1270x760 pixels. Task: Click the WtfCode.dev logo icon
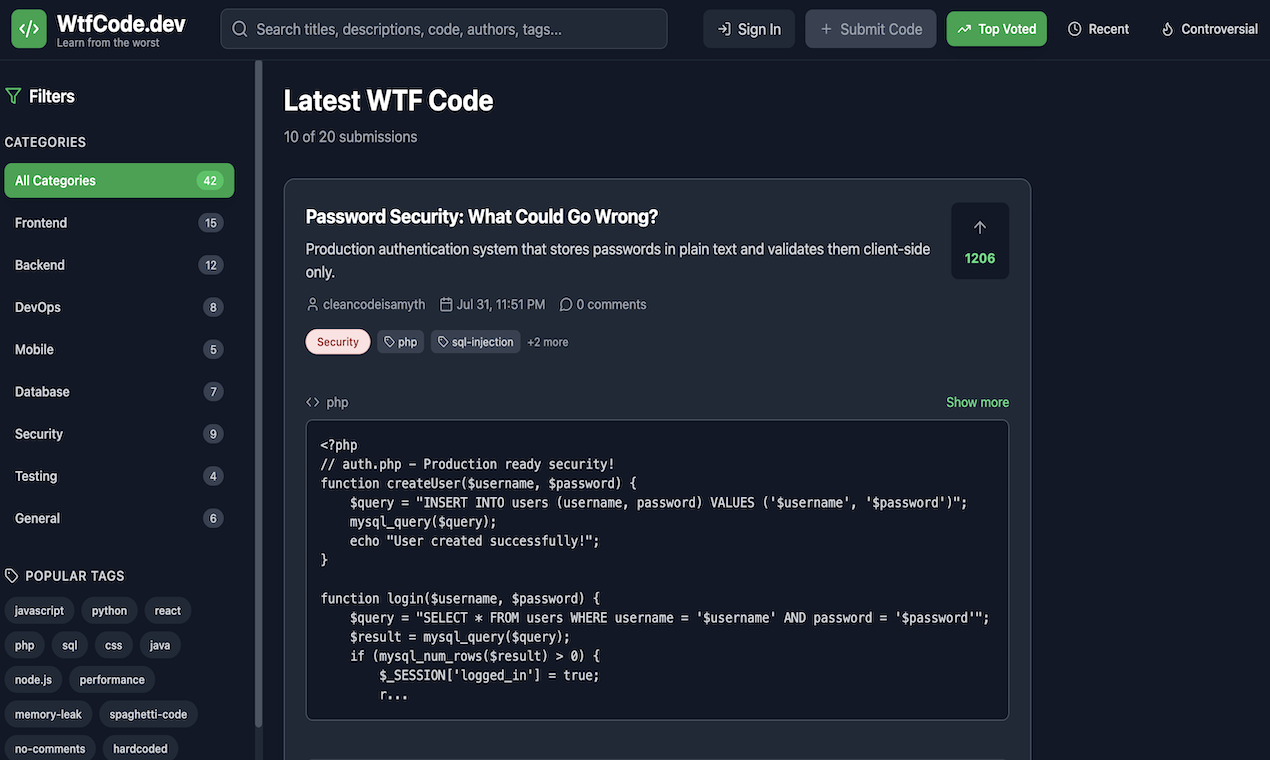[x=27, y=28]
